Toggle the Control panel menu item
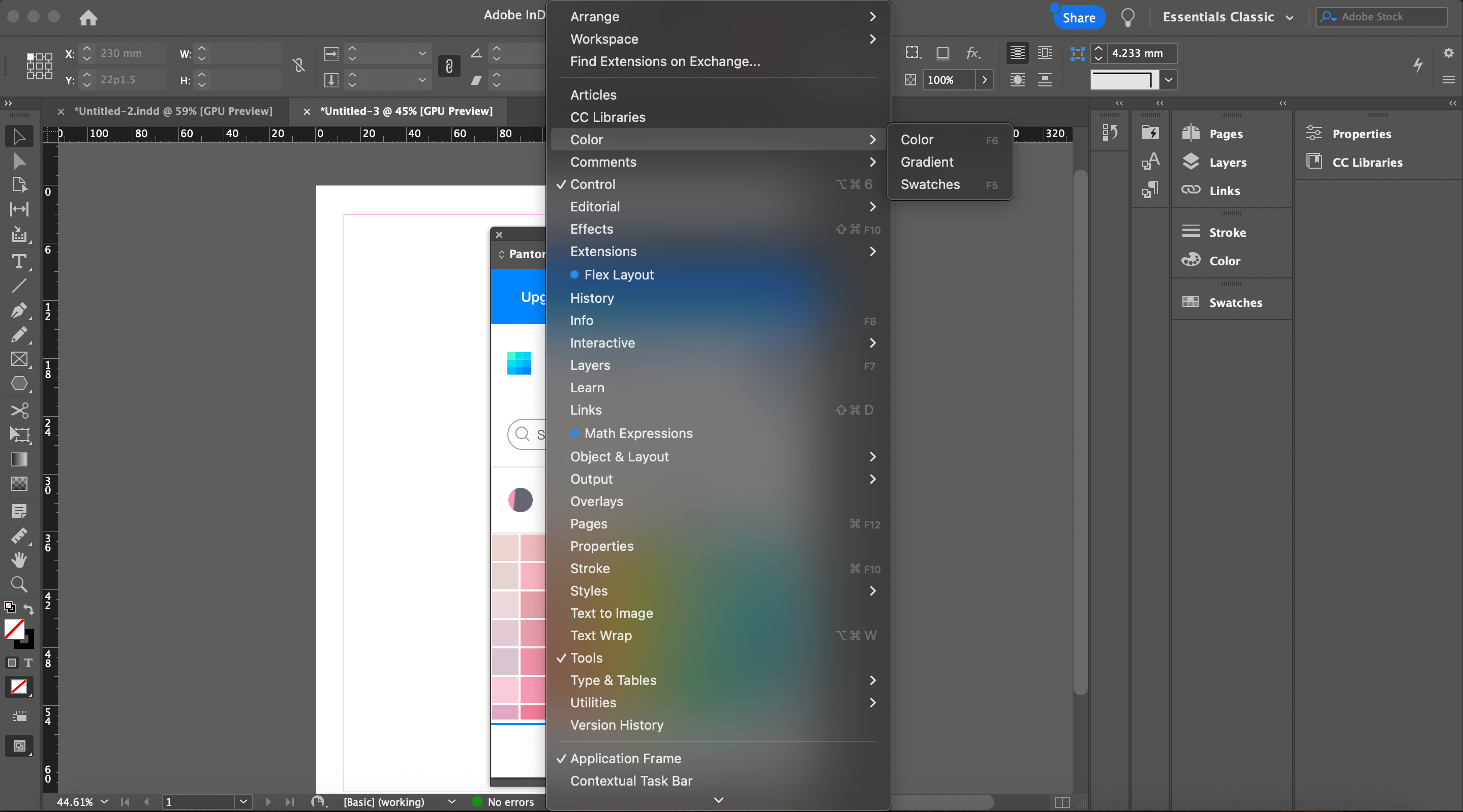Image resolution: width=1463 pixels, height=812 pixels. tap(592, 184)
